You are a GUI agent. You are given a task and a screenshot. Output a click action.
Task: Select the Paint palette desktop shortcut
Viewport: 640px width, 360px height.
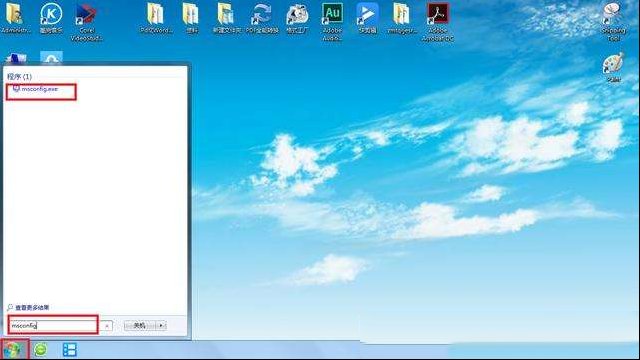[613, 67]
